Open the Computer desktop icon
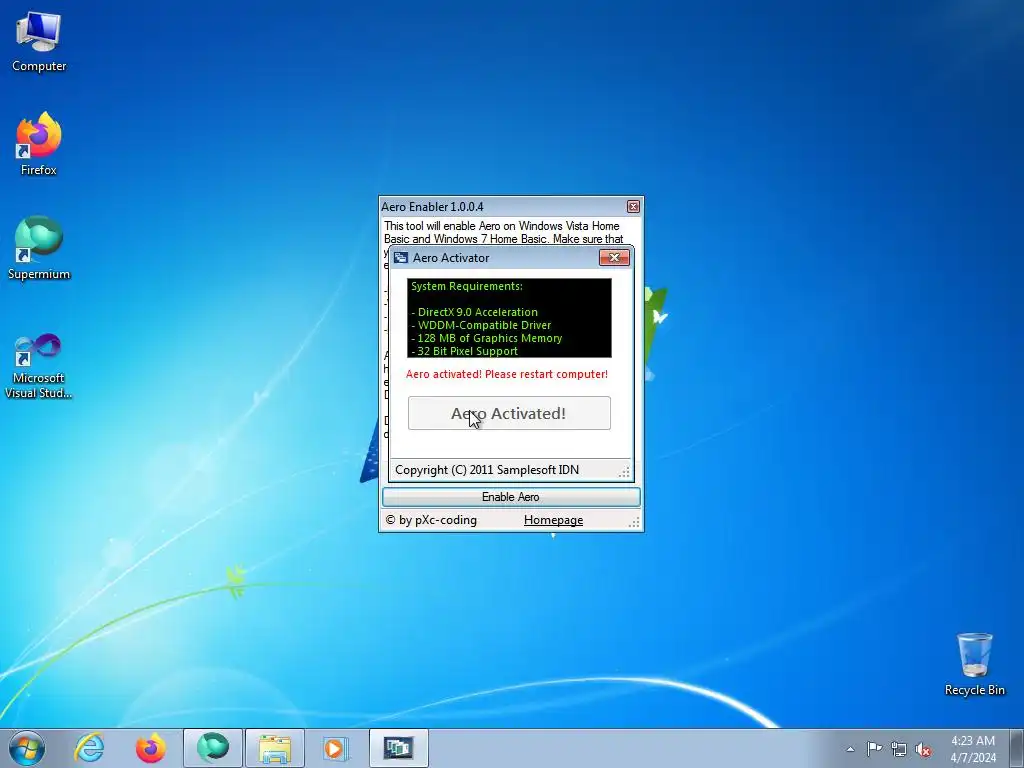1024x768 pixels. coord(39,42)
